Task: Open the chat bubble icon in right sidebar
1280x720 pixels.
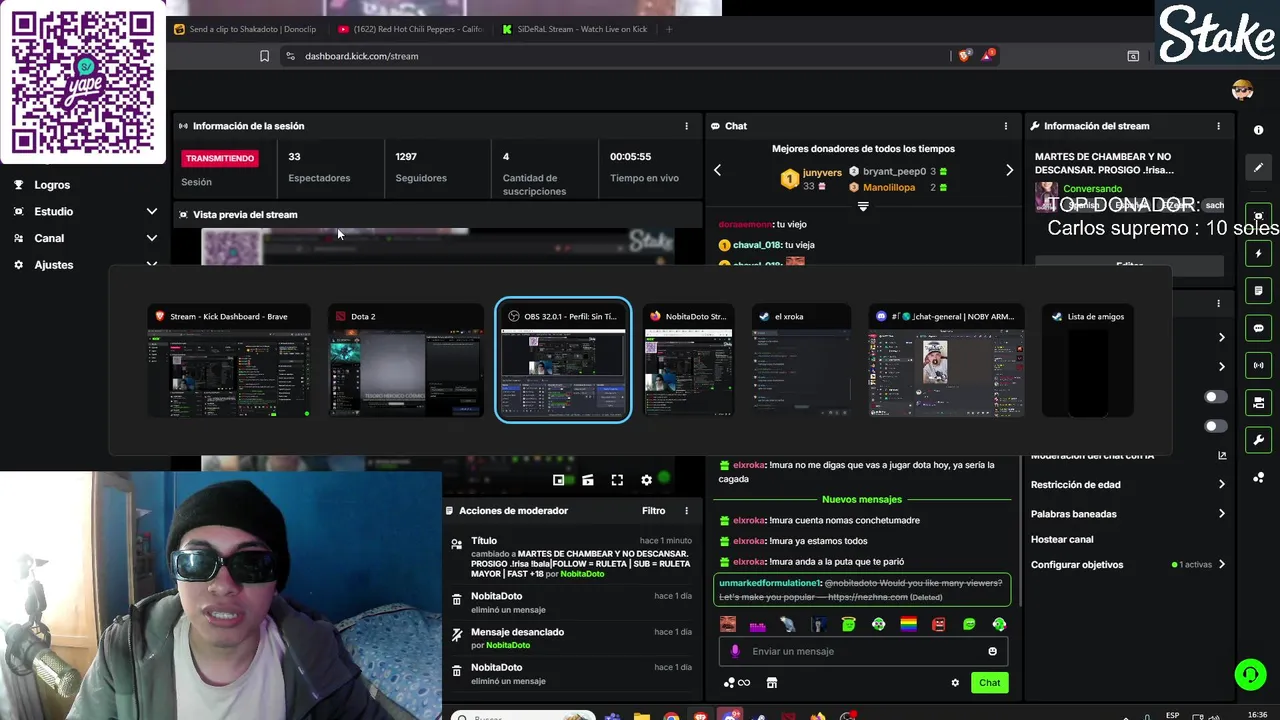Action: pyautogui.click(x=1258, y=328)
